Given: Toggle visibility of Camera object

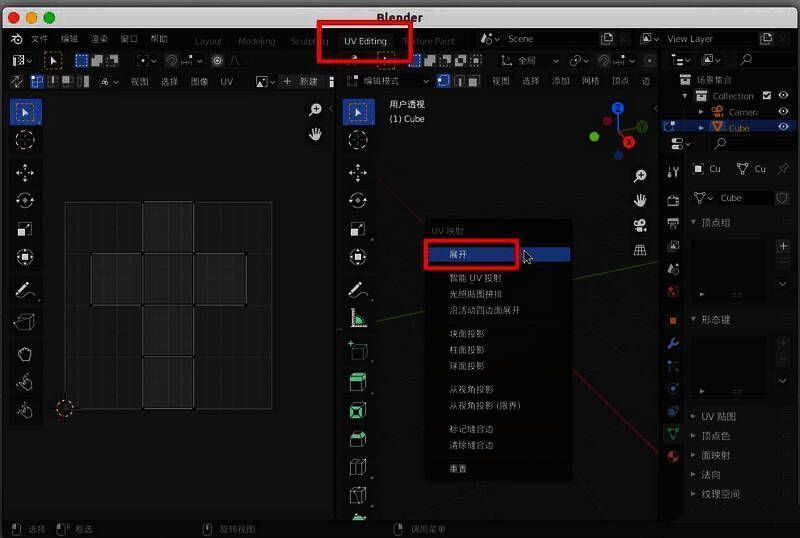Looking at the screenshot, I should [783, 111].
